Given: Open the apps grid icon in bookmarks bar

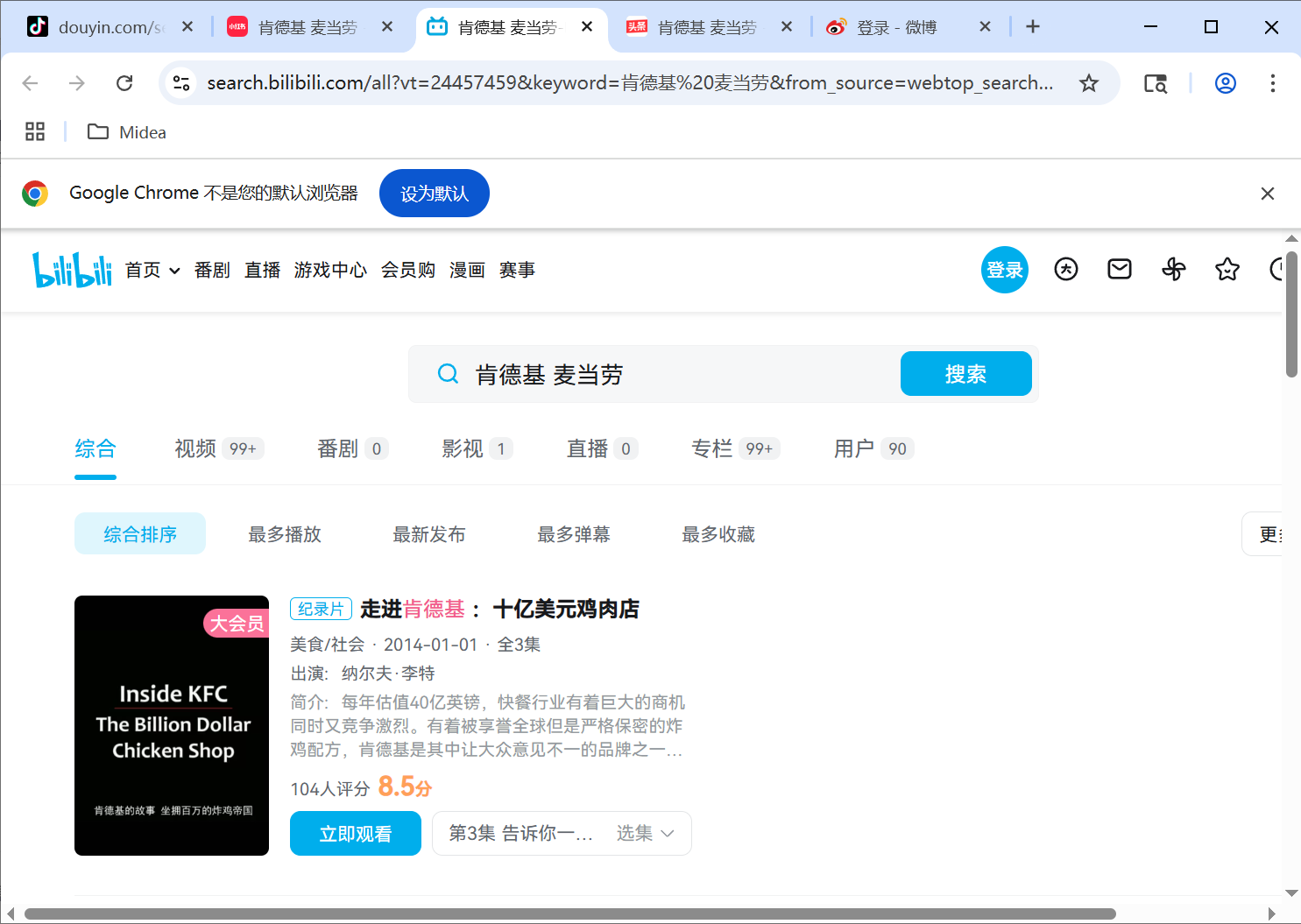Looking at the screenshot, I should (x=35, y=131).
